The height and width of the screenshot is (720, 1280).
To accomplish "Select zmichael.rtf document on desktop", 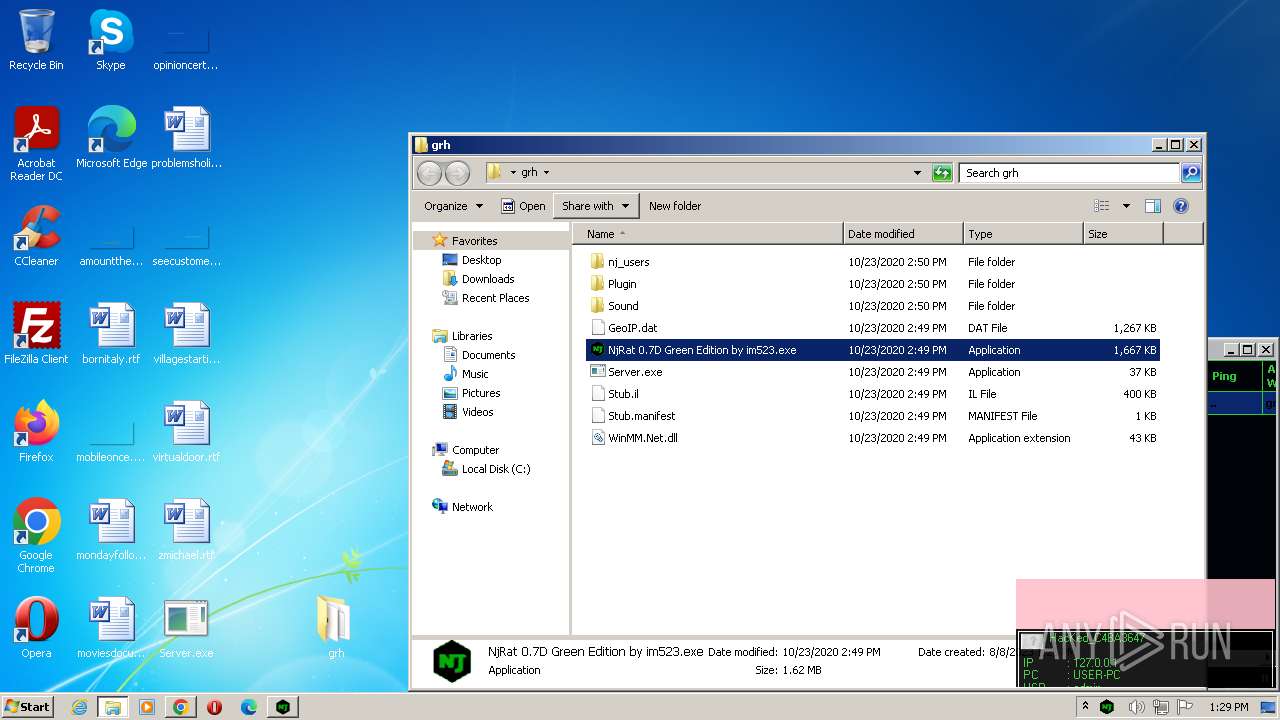I will (186, 530).
